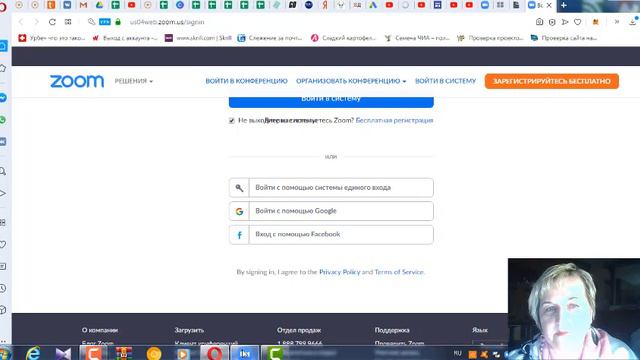640x360 pixels.
Task: Toggle the stay signed in checkbox
Action: (231, 120)
